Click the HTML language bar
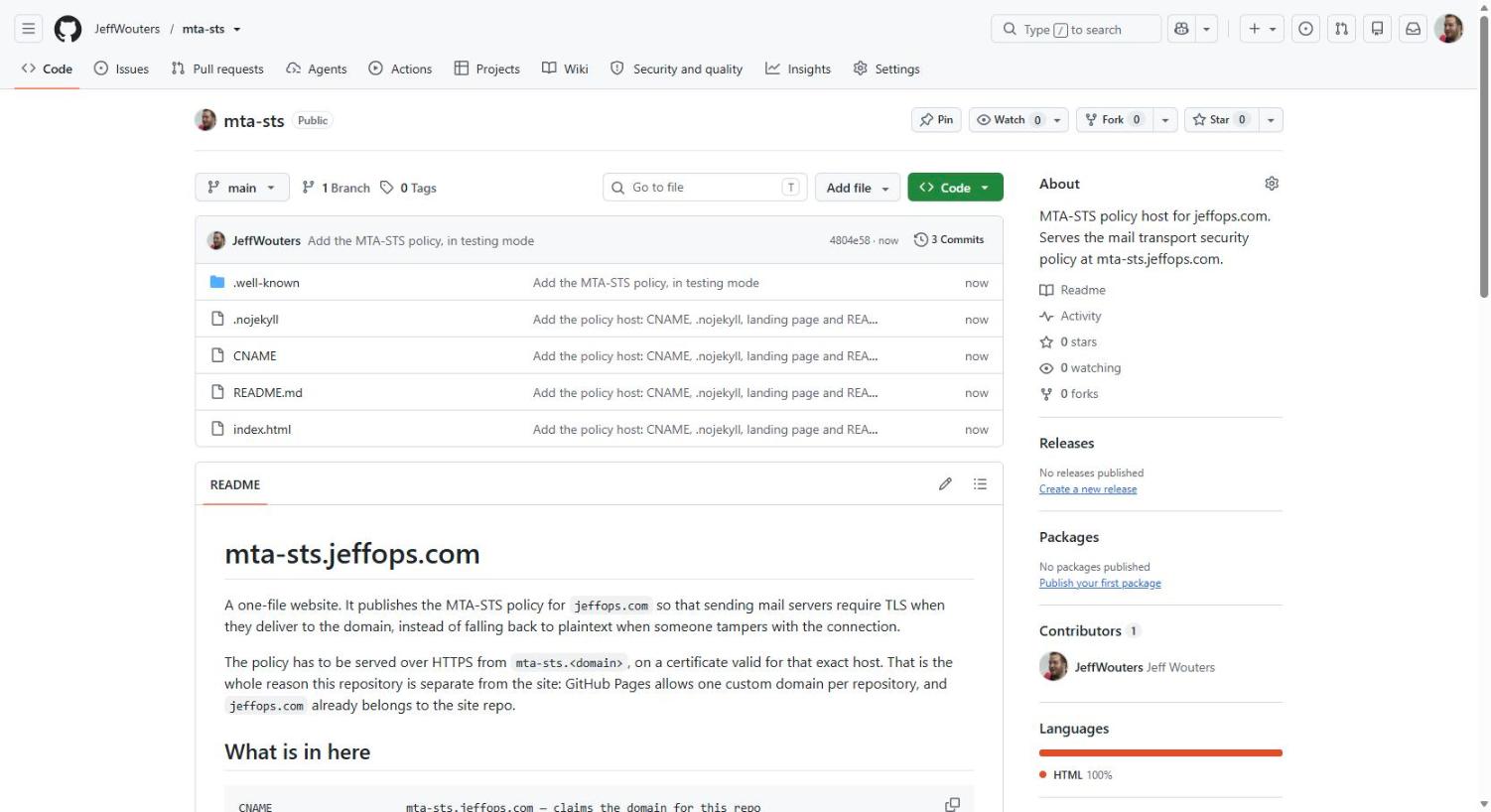This screenshot has width=1491, height=812. (1160, 753)
